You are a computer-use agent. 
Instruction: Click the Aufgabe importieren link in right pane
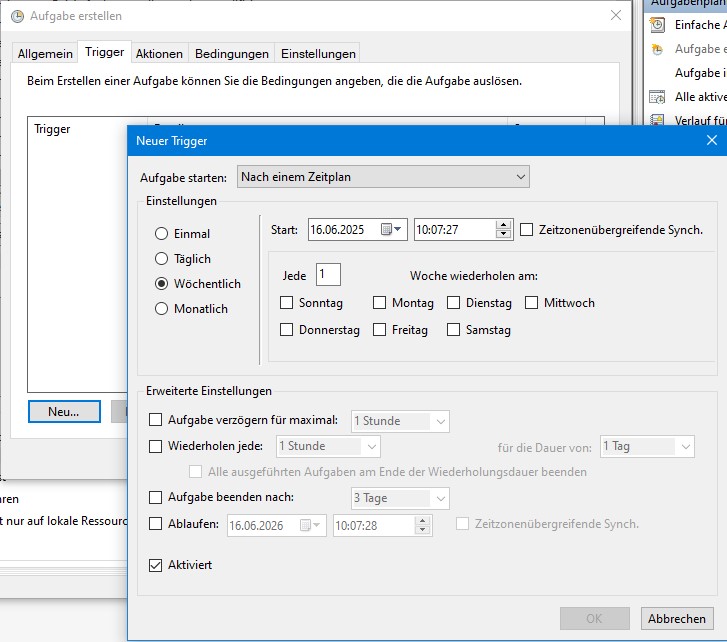(701, 73)
